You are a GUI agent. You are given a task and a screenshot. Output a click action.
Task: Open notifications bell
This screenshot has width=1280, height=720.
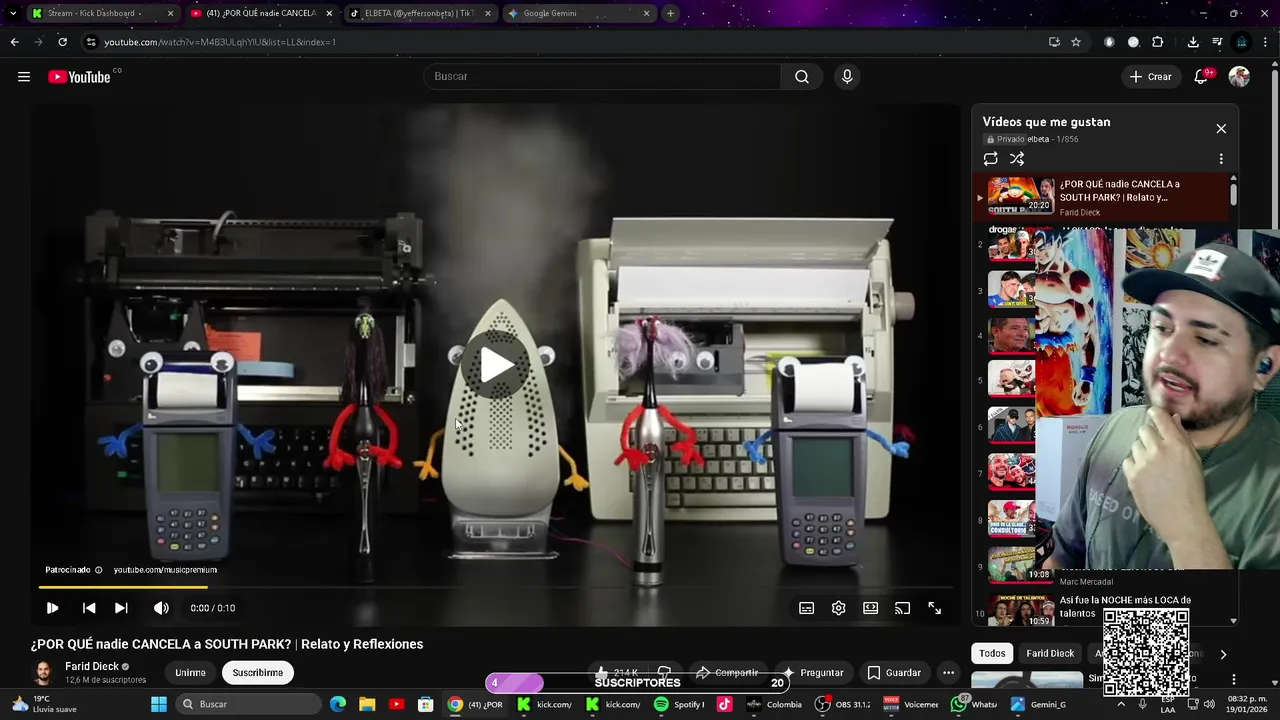(1202, 77)
